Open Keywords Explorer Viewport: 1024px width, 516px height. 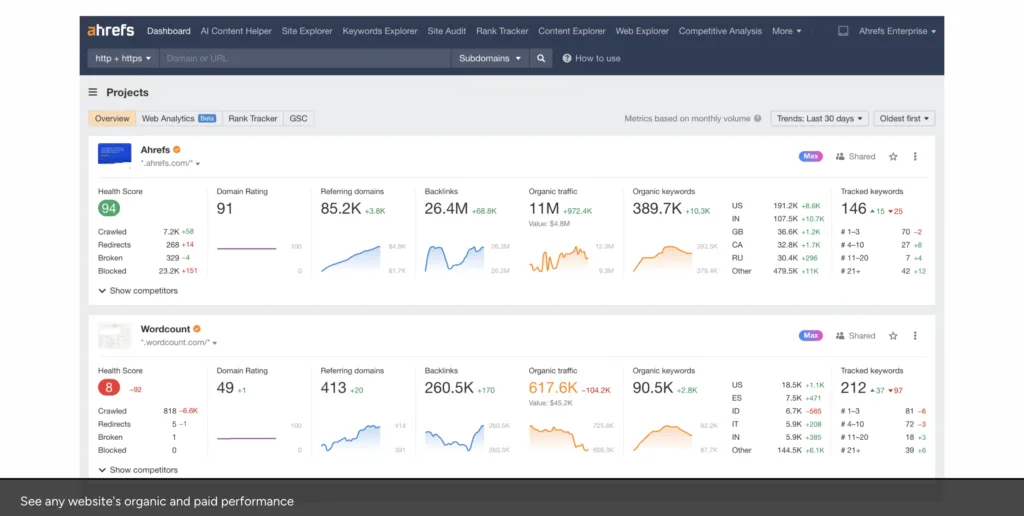click(x=380, y=31)
